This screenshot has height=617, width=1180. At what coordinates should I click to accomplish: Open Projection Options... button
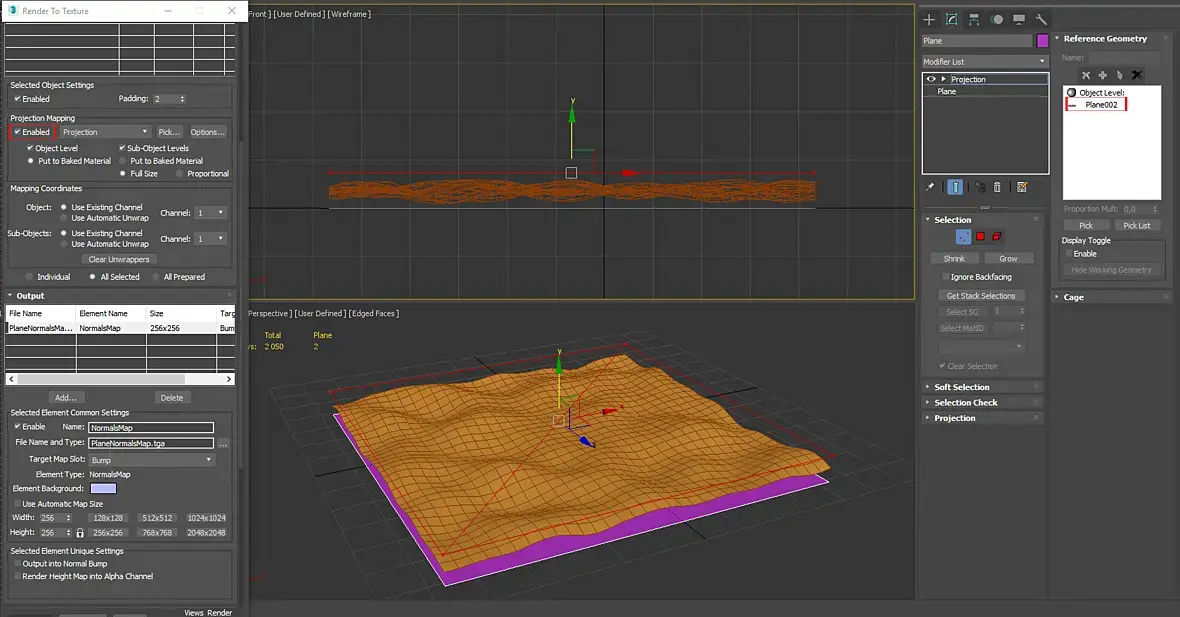point(208,132)
